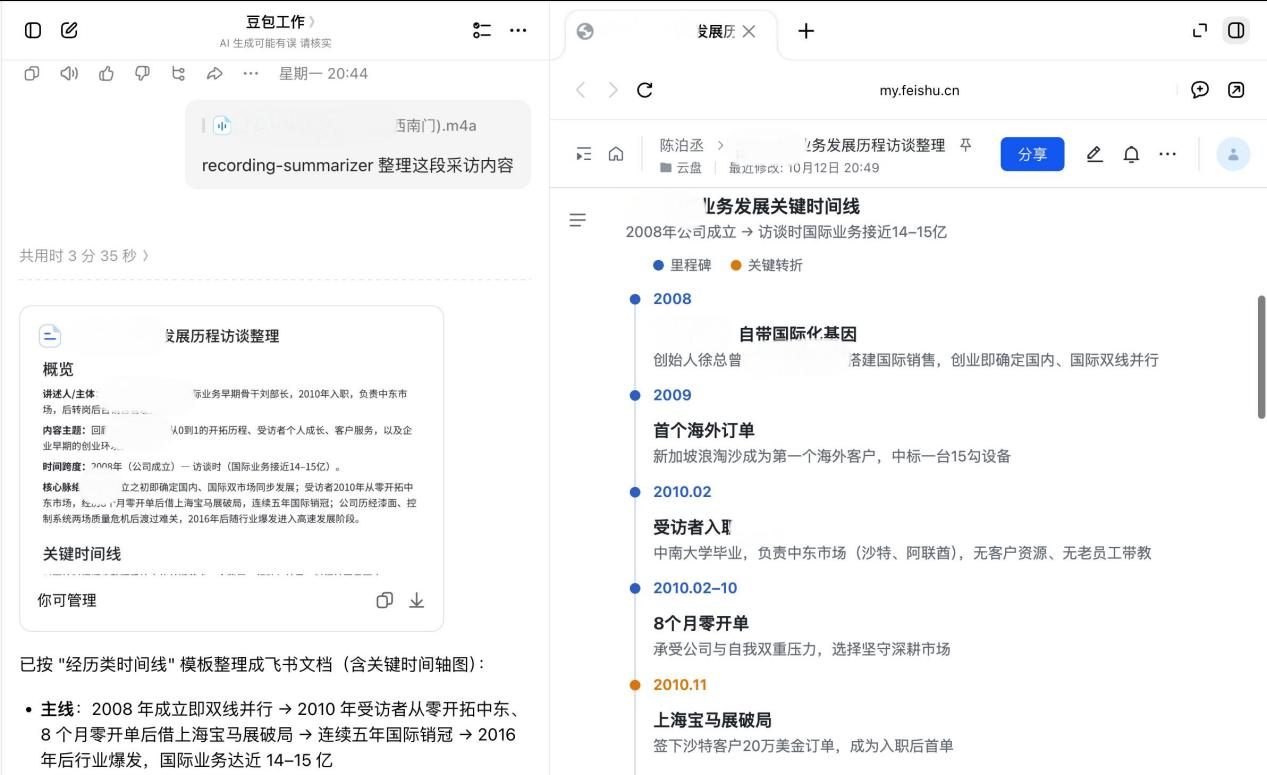
Task: Click the 里程碑 legend dot
Action: pos(658,265)
